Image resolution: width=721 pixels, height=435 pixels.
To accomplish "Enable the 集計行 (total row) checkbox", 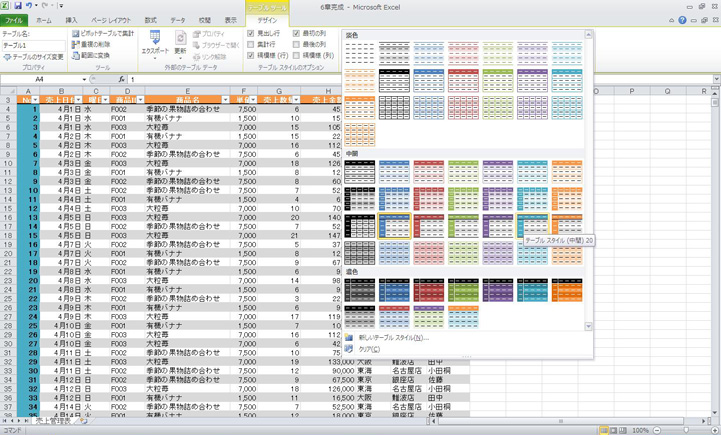I will [251, 45].
